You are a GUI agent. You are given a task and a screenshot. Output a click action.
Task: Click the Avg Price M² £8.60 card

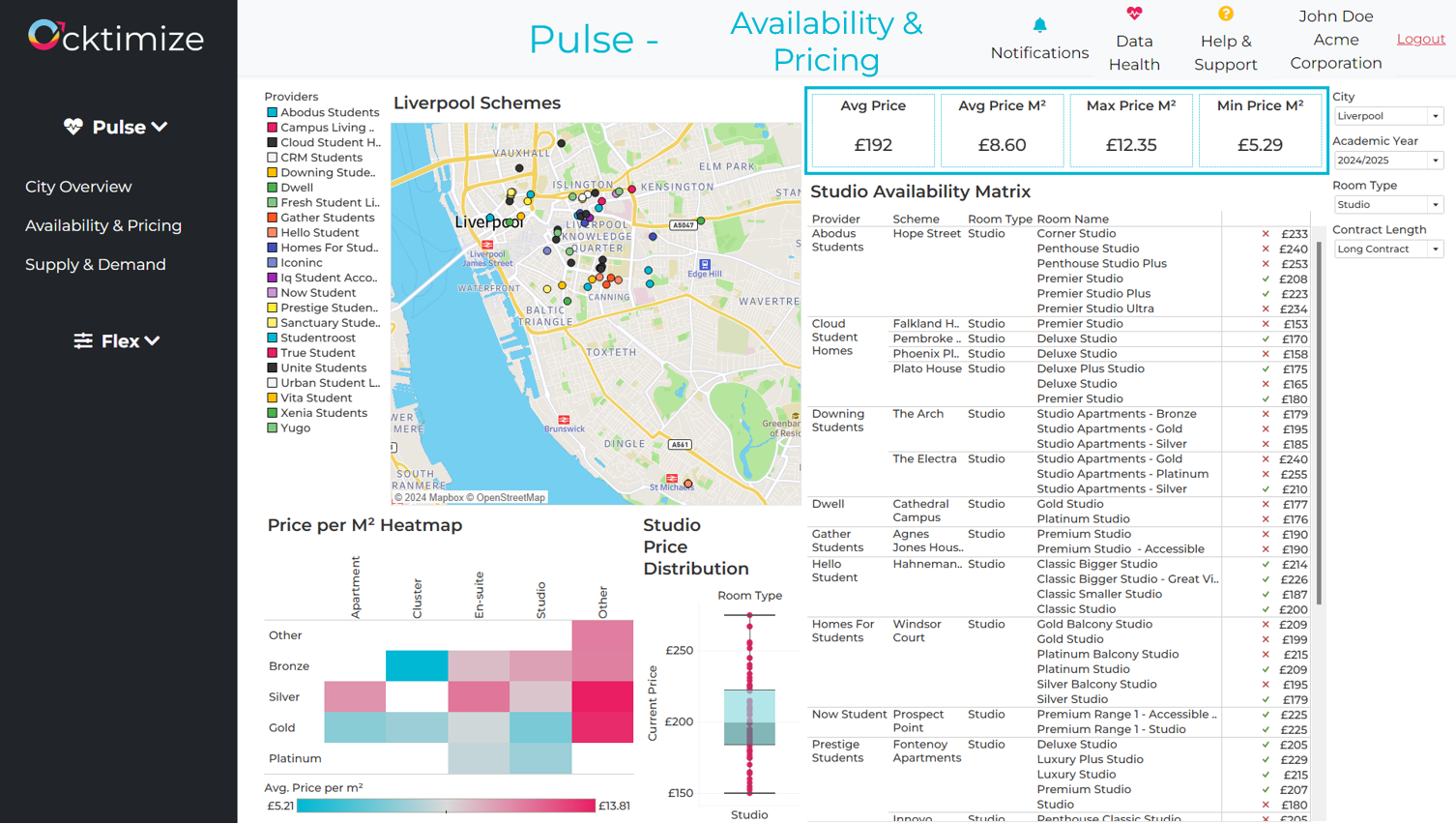click(x=1002, y=129)
